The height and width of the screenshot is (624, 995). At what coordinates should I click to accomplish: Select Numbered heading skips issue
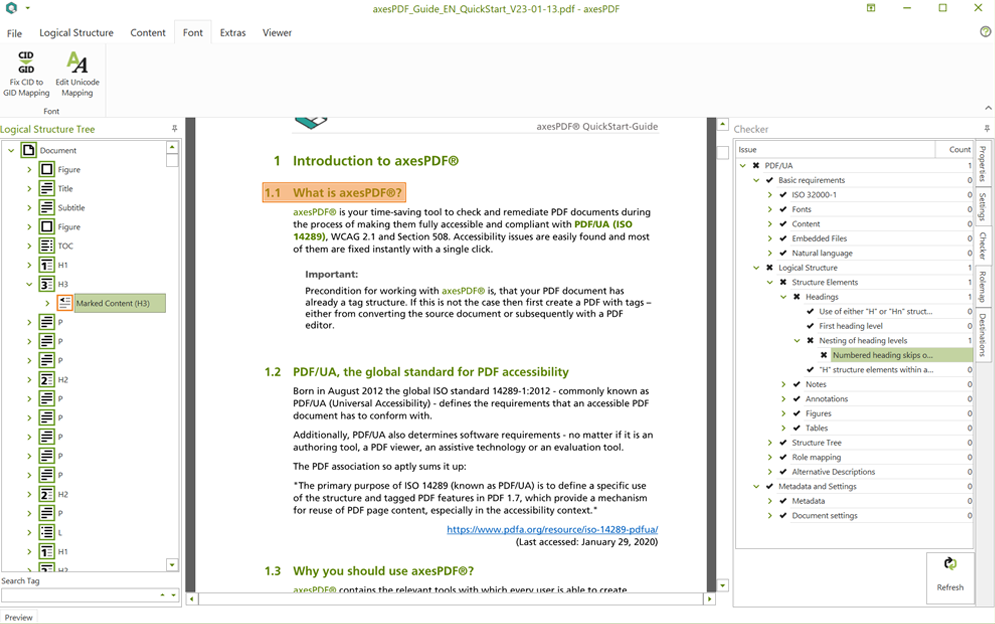(882, 355)
